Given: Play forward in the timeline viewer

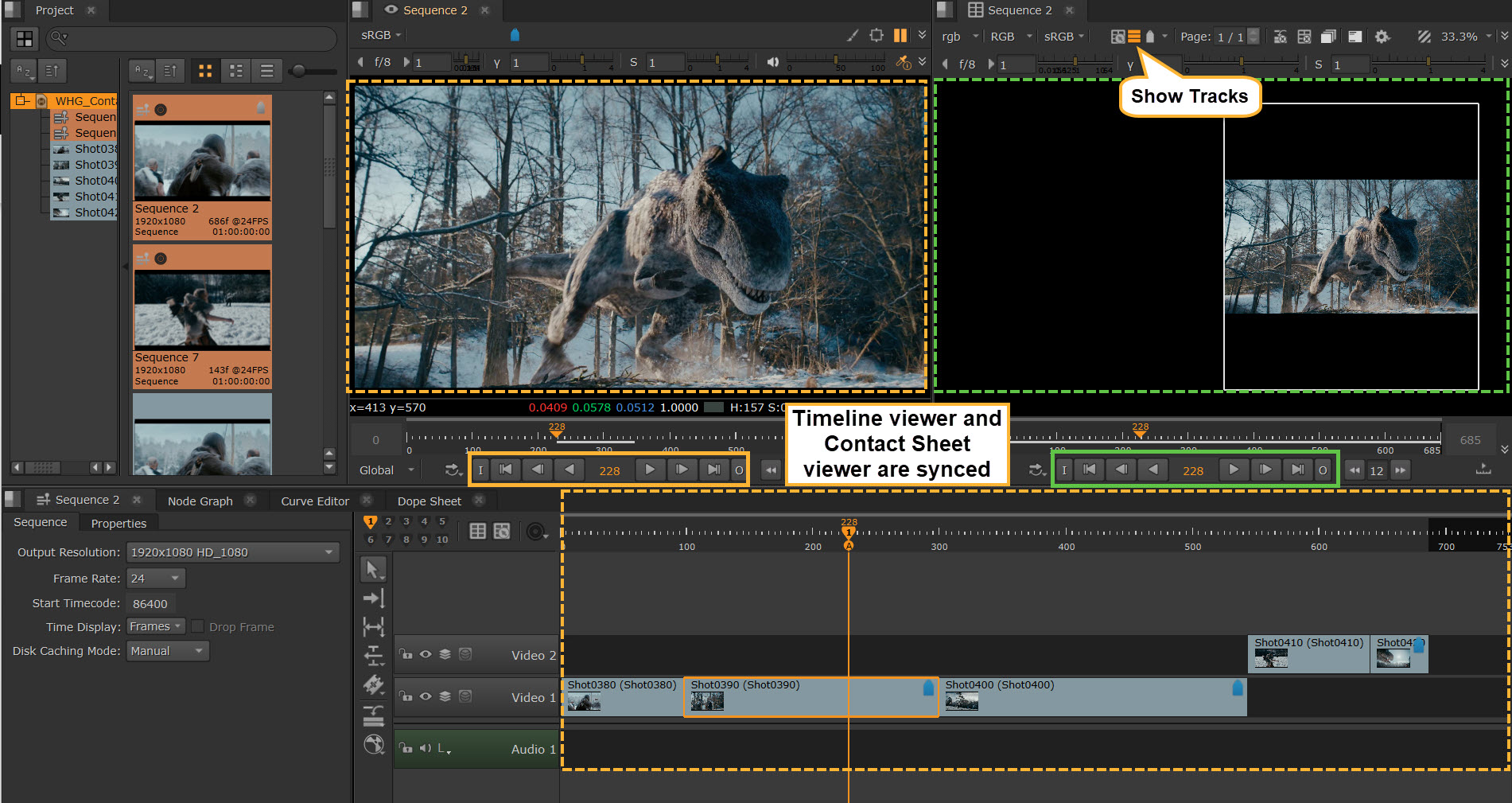Looking at the screenshot, I should 650,470.
